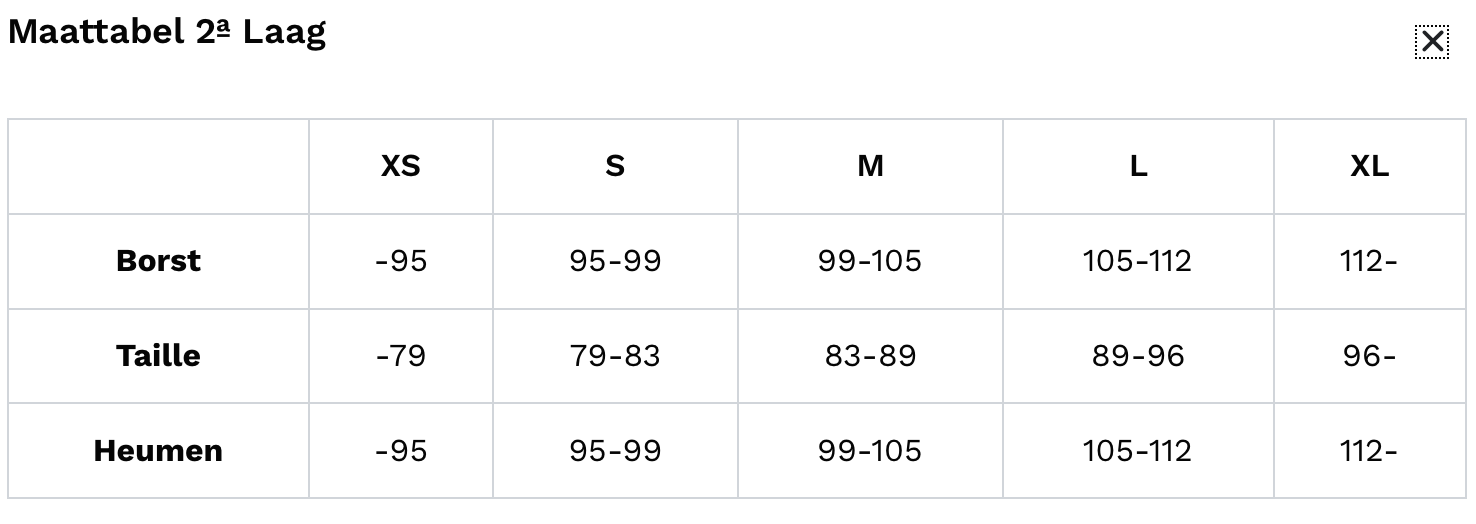This screenshot has height=524, width=1476.
Task: Click the M size column header
Action: pyautogui.click(x=870, y=166)
